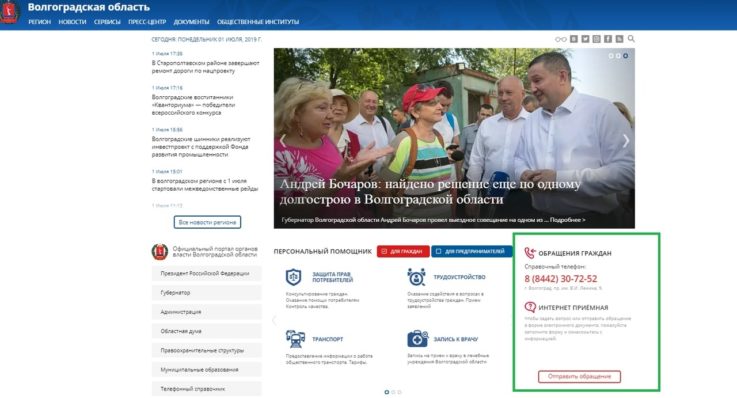Open the Администрация sidebar link

[x=206, y=312]
